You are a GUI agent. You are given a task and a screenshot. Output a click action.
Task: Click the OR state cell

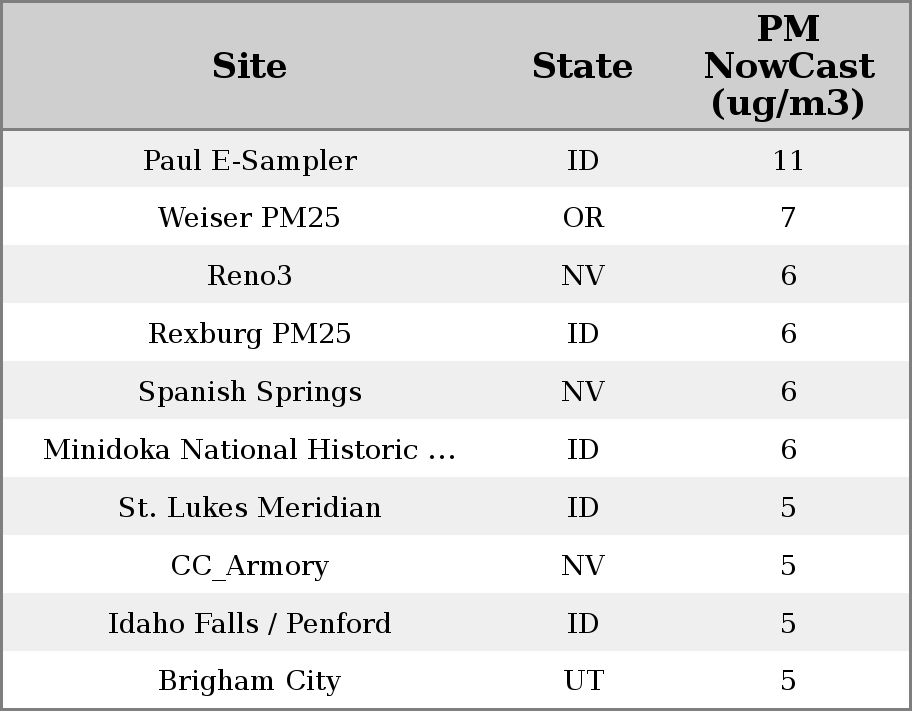pos(583,218)
